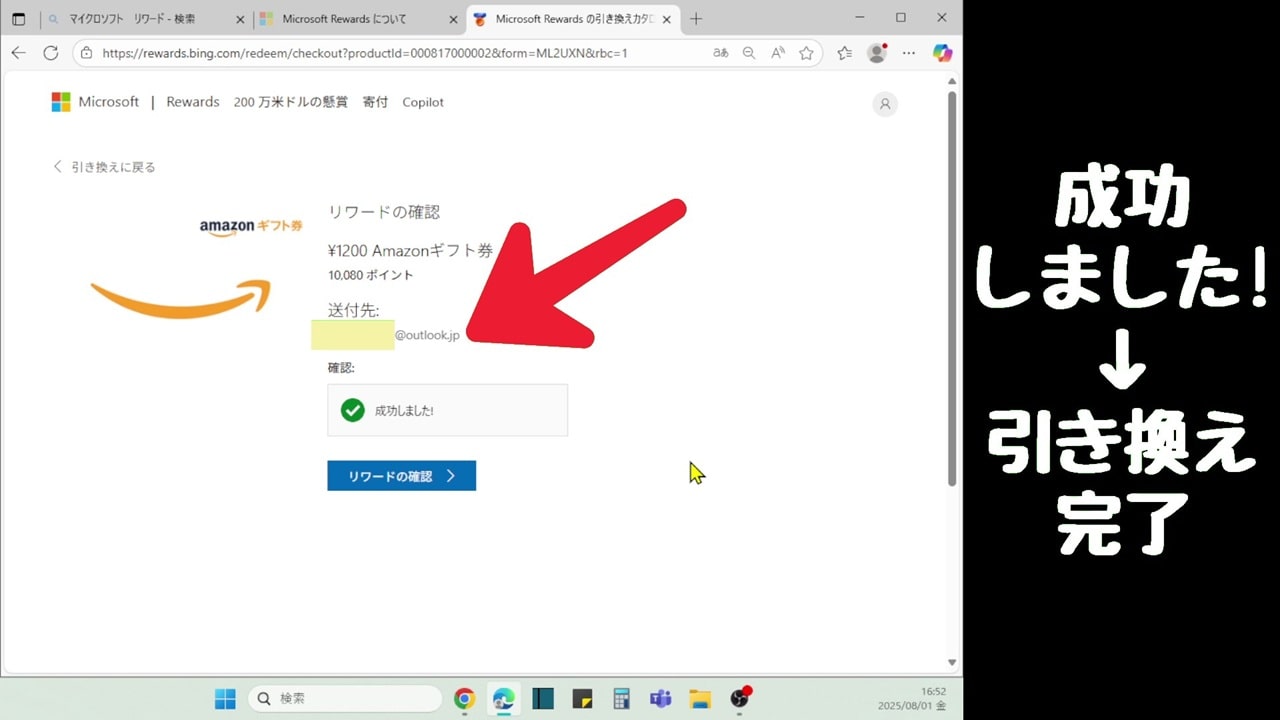Go back with the browser back arrow
This screenshot has height=720, width=1280.
click(18, 53)
